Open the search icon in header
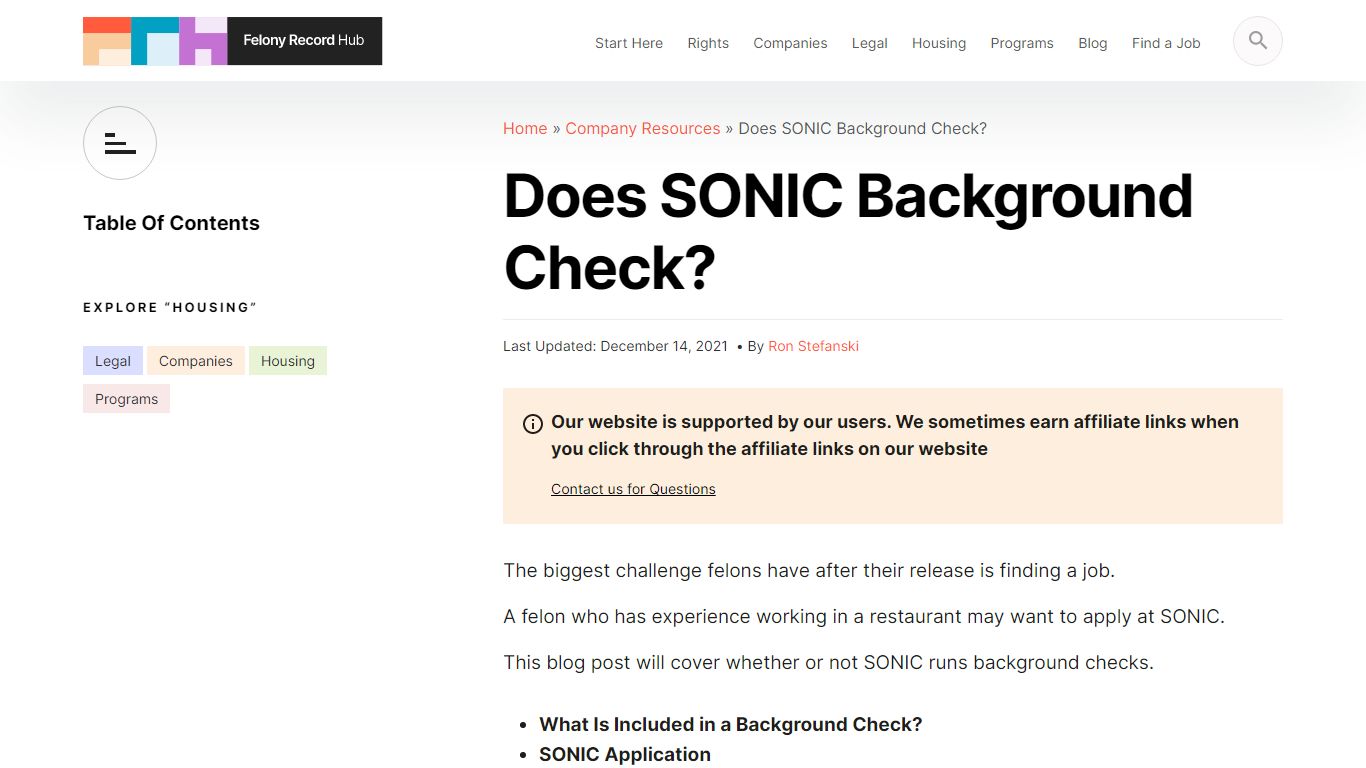This screenshot has width=1366, height=768. click(x=1258, y=41)
